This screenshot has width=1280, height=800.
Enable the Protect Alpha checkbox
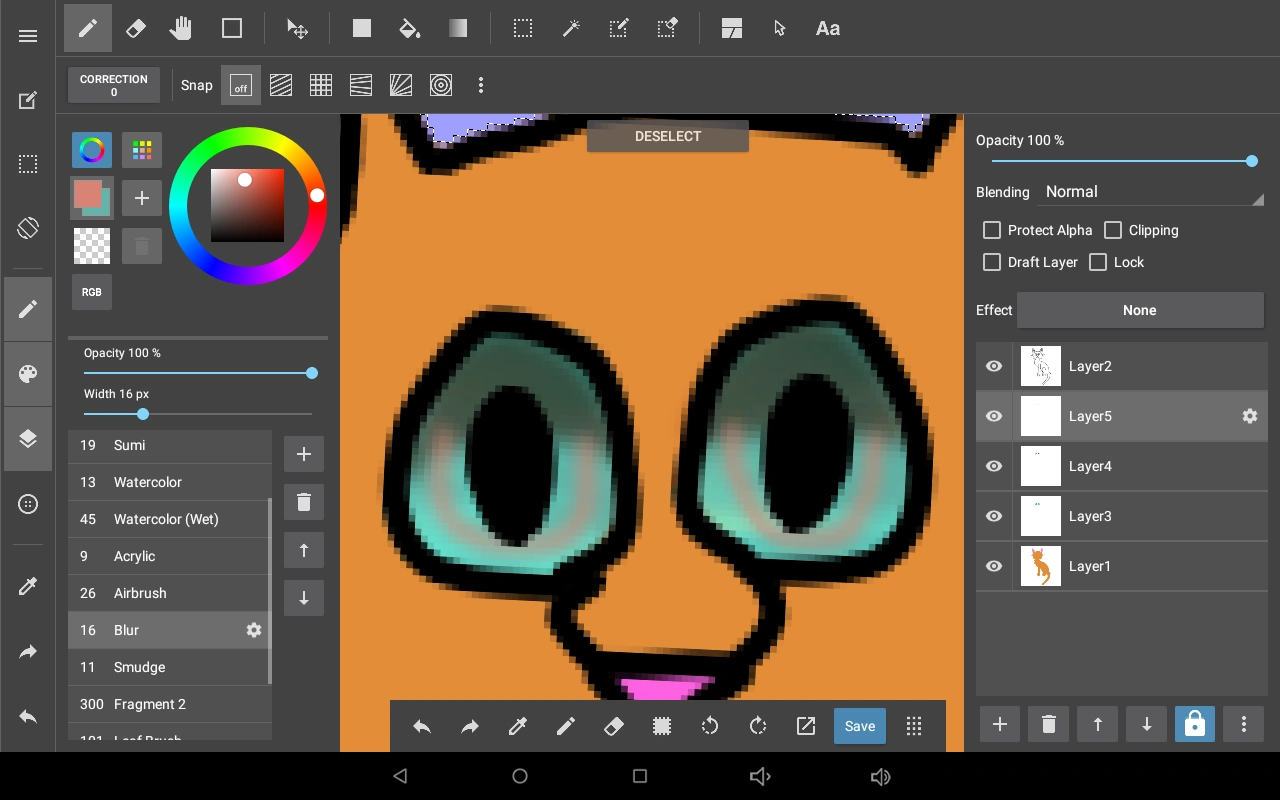click(992, 230)
